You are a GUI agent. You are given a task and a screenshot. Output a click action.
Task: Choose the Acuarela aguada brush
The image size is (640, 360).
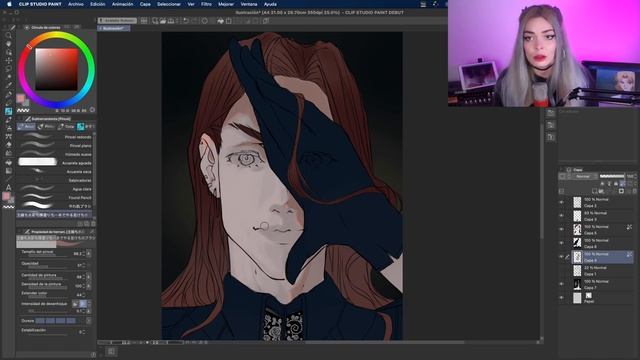click(56, 162)
